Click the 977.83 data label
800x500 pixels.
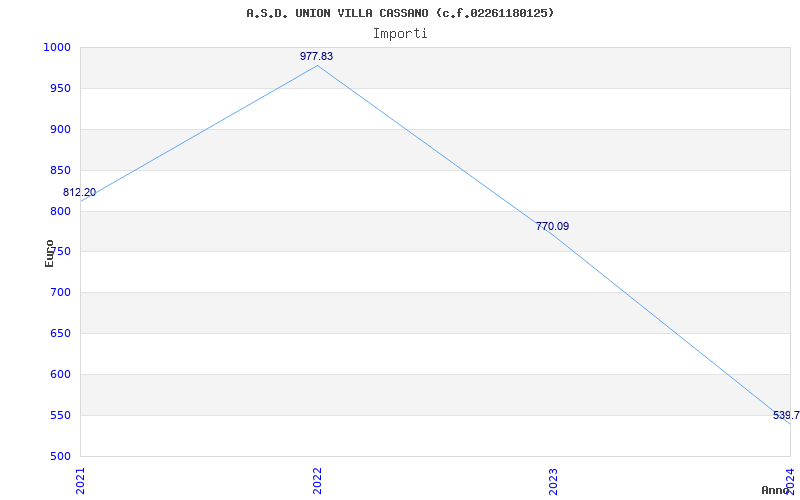(316, 56)
